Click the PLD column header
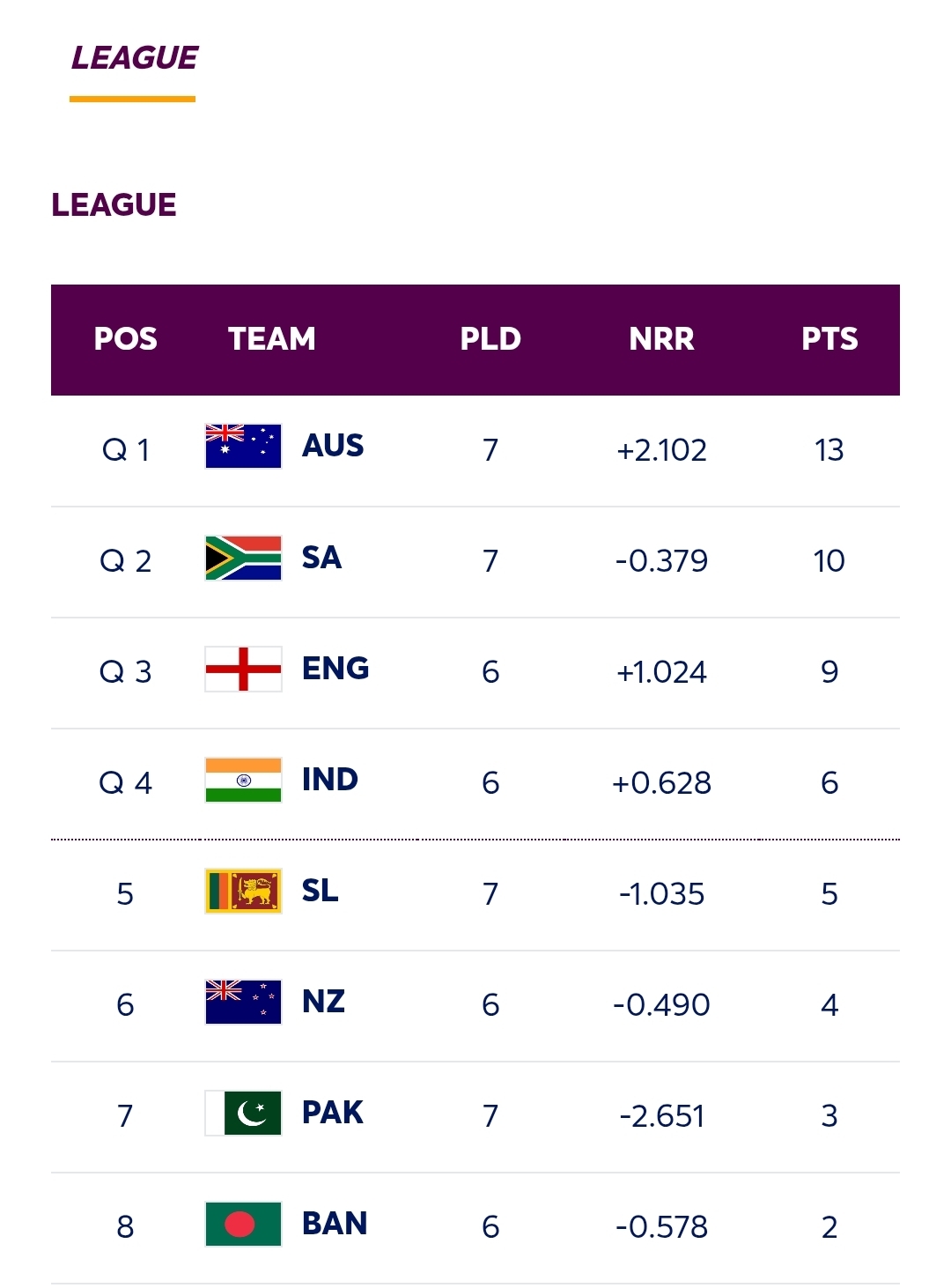 490,339
